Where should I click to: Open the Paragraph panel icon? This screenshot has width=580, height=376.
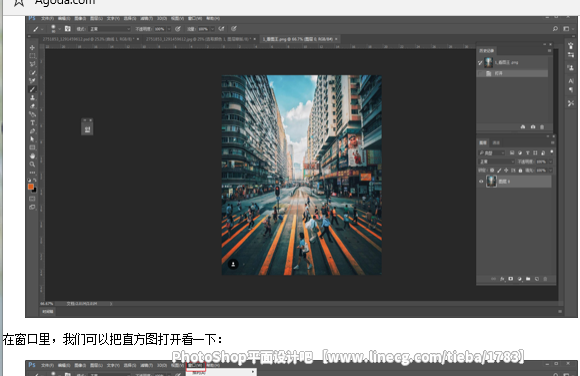click(x=571, y=90)
